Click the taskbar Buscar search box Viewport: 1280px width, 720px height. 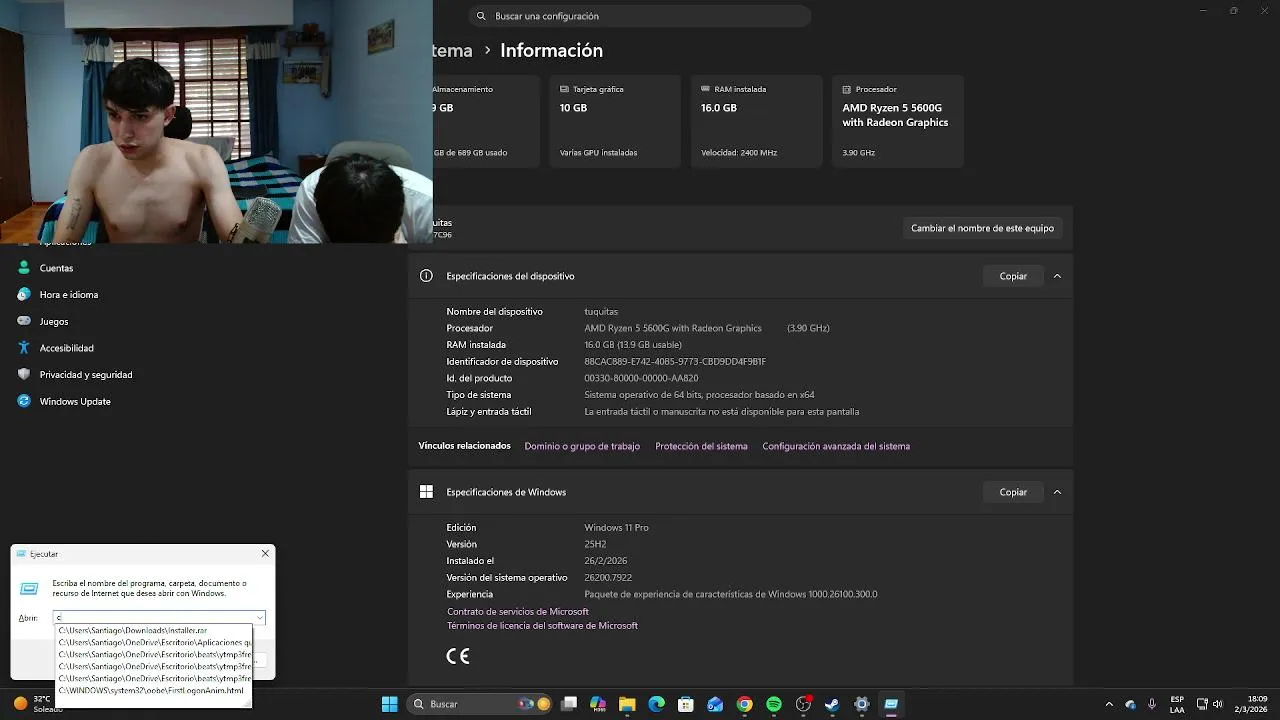click(x=481, y=704)
